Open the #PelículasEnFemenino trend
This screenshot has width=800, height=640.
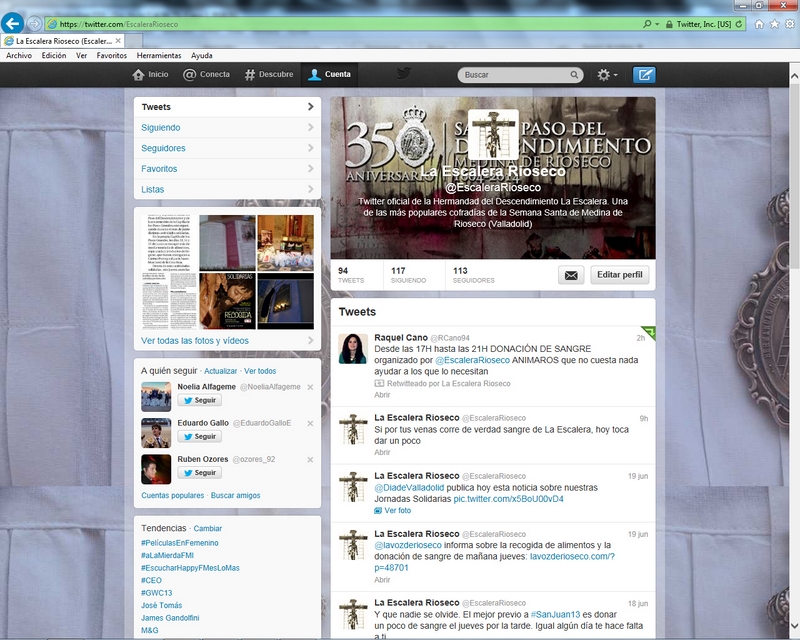coord(180,543)
